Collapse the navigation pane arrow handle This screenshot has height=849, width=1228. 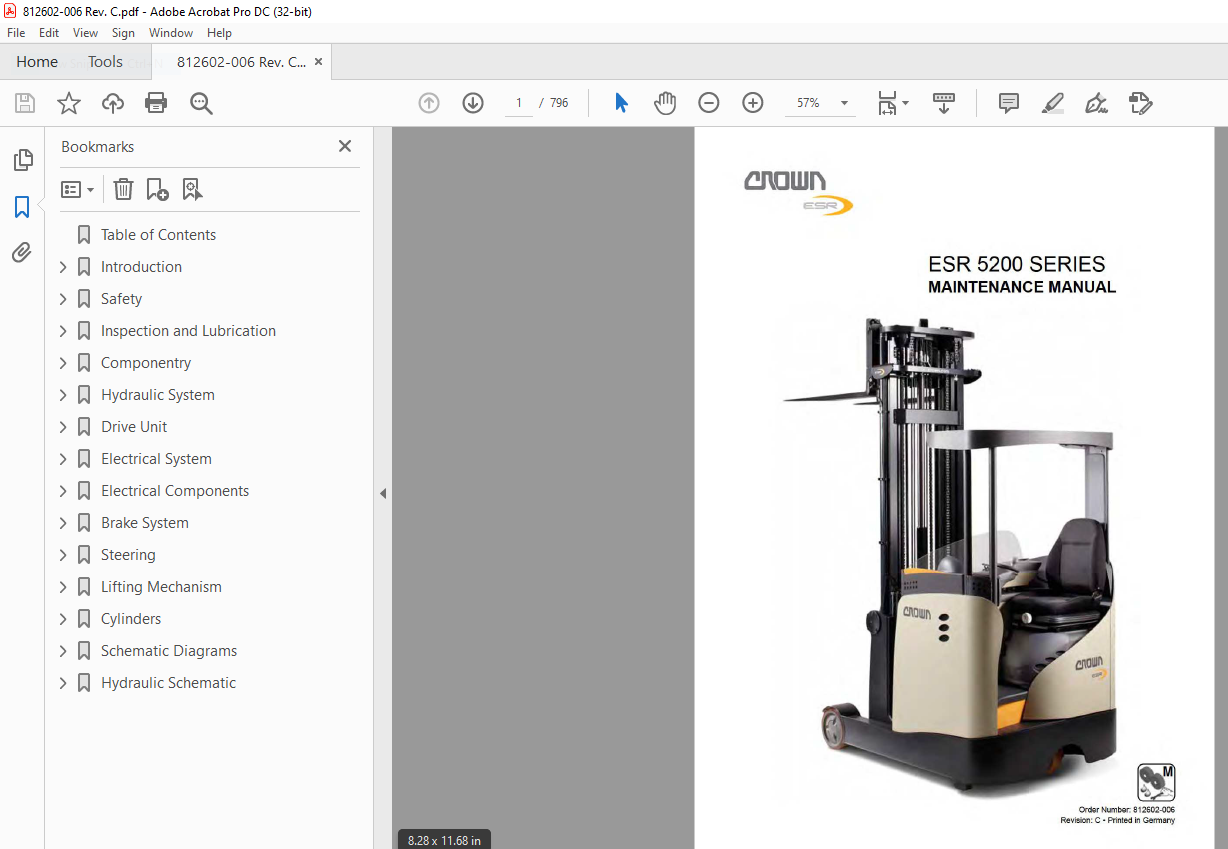coord(383,493)
